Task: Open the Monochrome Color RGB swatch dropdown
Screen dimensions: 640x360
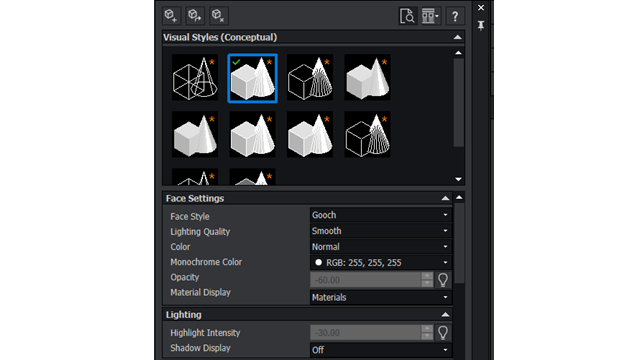Action: pyautogui.click(x=380, y=262)
